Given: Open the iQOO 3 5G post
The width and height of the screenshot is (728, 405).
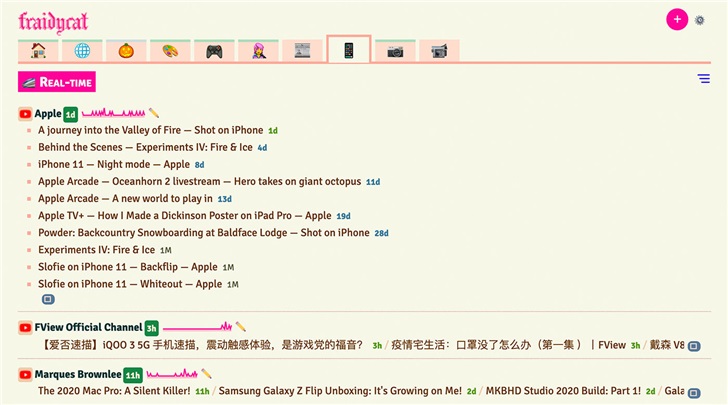Looking at the screenshot, I should point(202,345).
